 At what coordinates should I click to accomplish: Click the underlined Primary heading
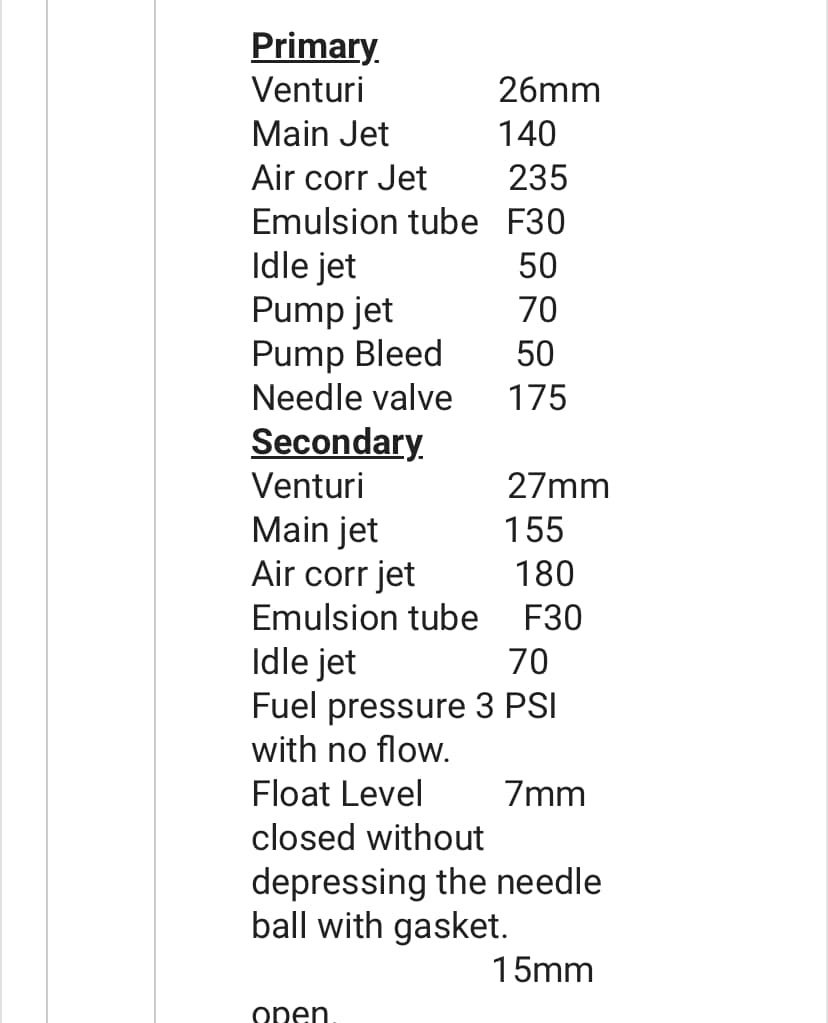tap(314, 48)
